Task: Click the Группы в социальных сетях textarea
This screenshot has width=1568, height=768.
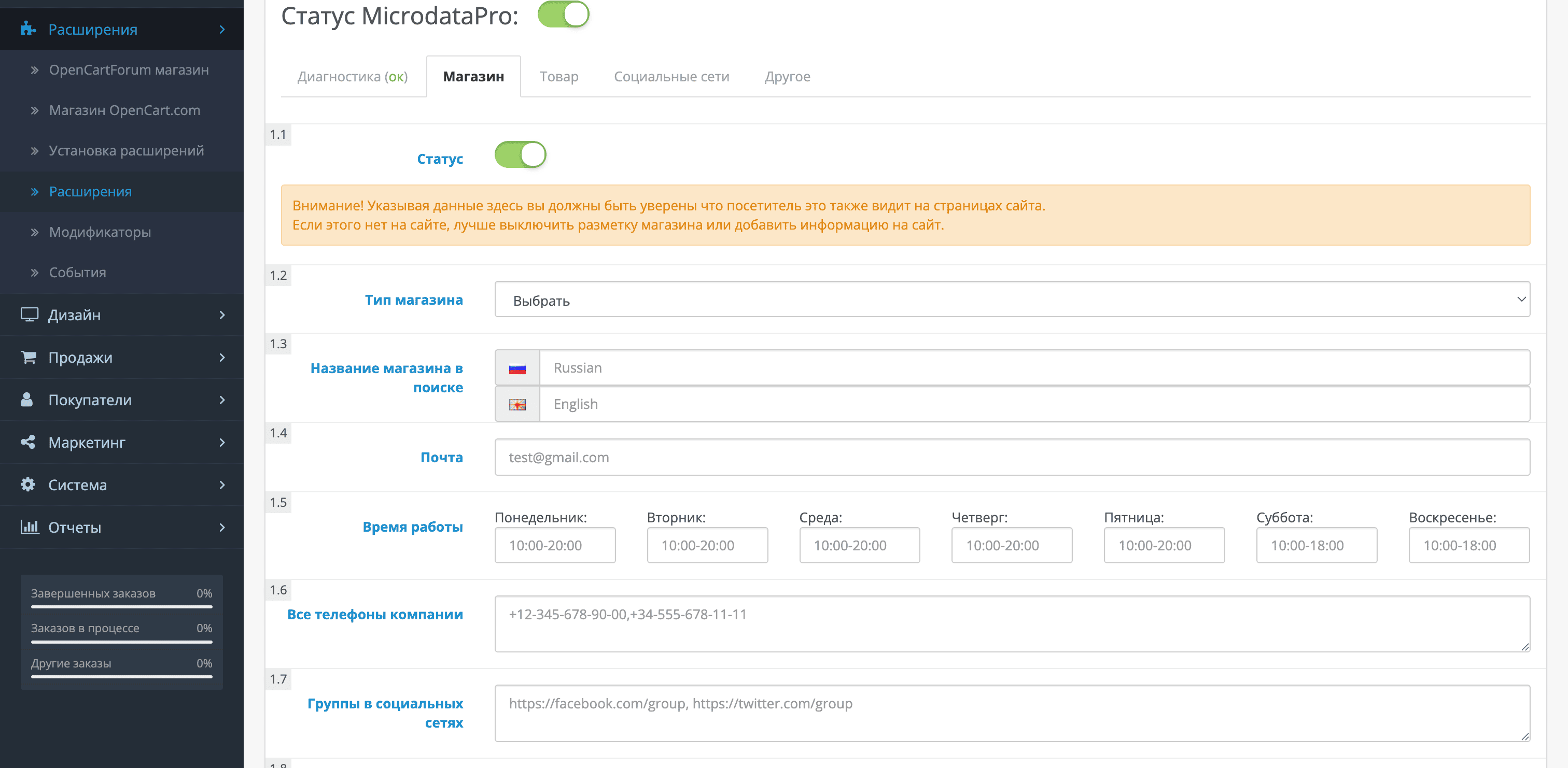Action: click(x=1012, y=713)
